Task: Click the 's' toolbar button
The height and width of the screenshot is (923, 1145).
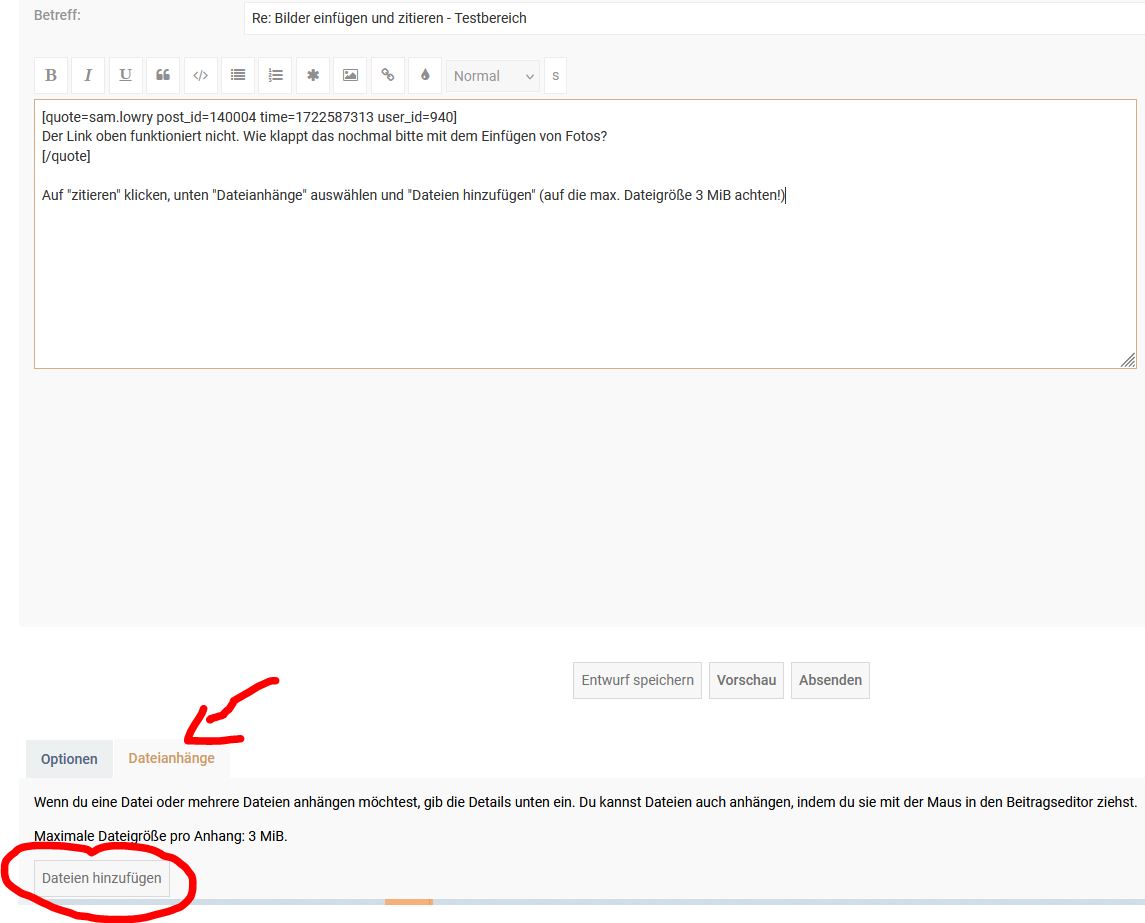Action: coord(555,76)
